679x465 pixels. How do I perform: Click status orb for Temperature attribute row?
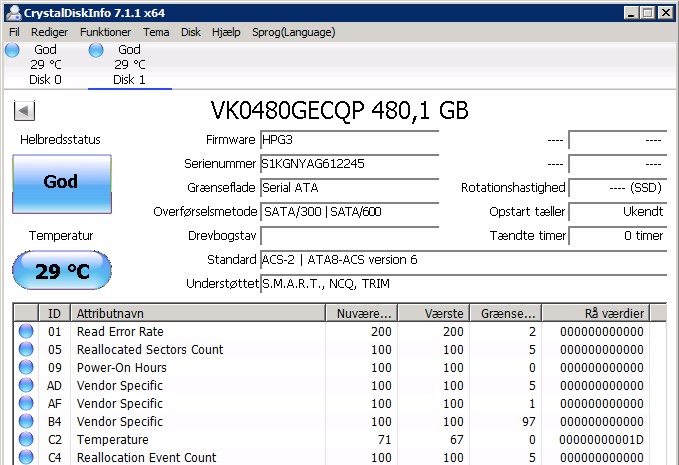click(26, 439)
